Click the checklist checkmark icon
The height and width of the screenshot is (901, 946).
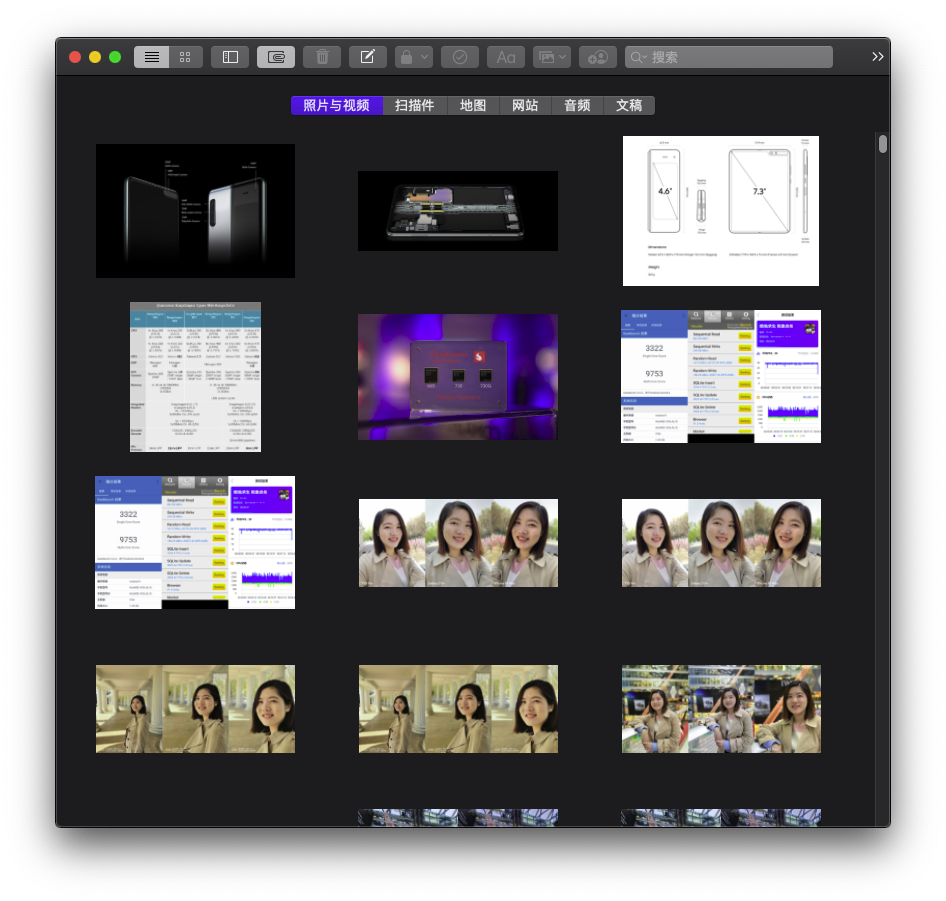tap(460, 57)
